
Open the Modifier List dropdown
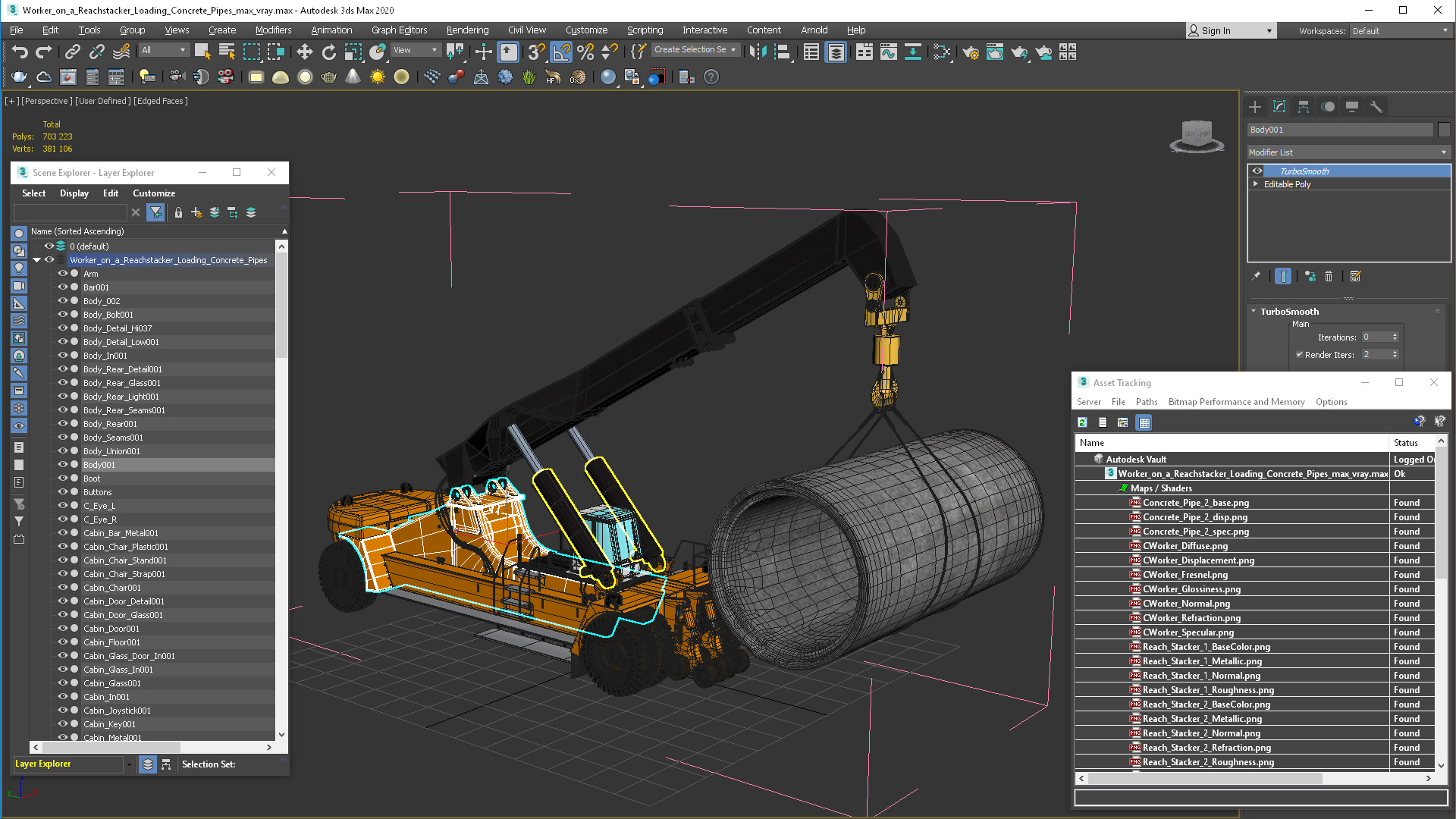(1348, 152)
